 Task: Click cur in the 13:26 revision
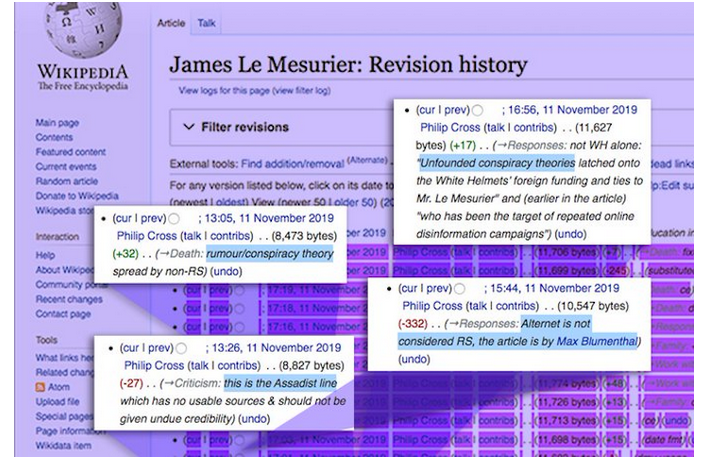click(131, 348)
